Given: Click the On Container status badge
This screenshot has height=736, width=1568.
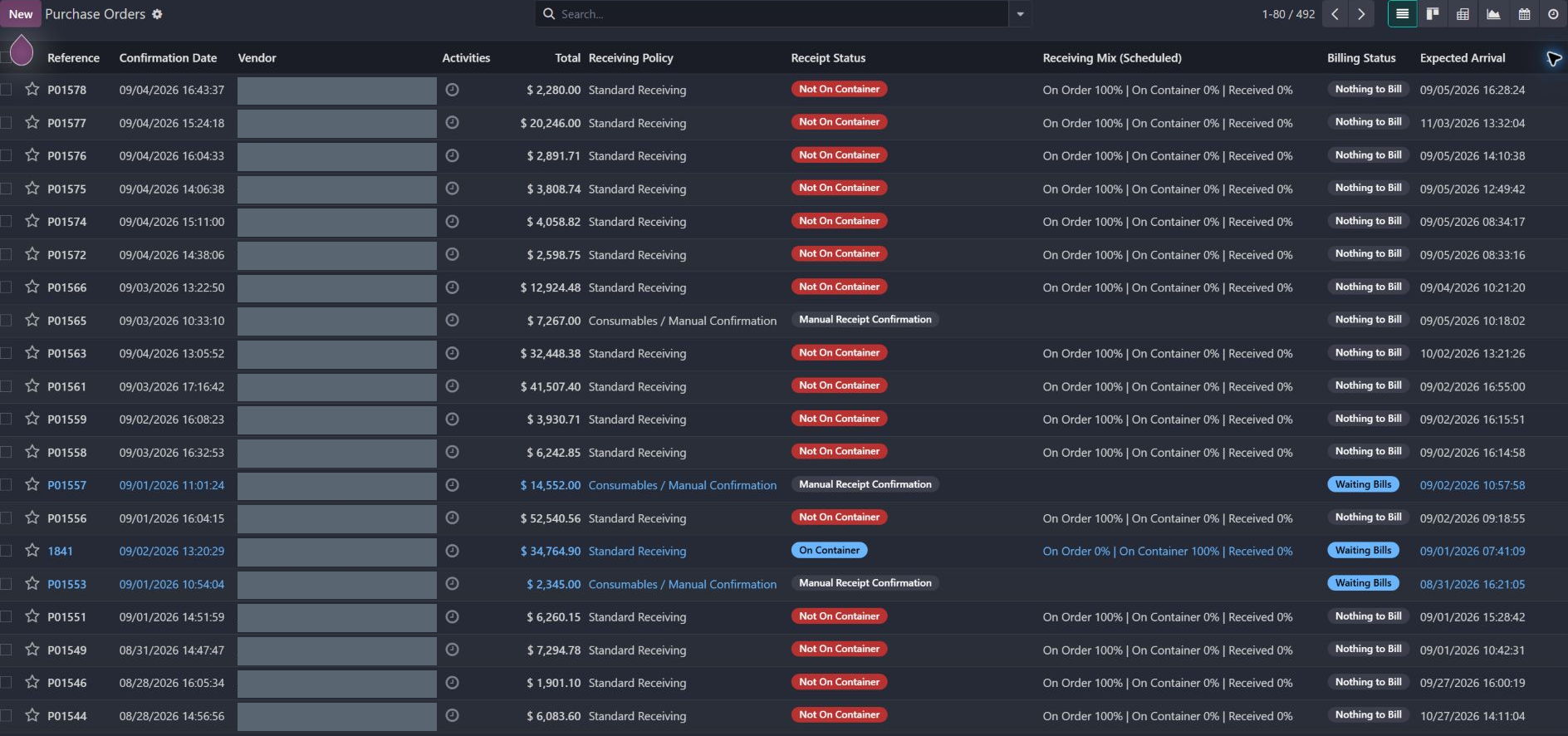Looking at the screenshot, I should point(830,550).
